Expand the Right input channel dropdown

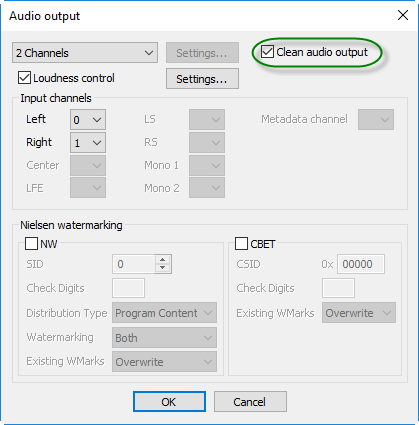(x=88, y=143)
